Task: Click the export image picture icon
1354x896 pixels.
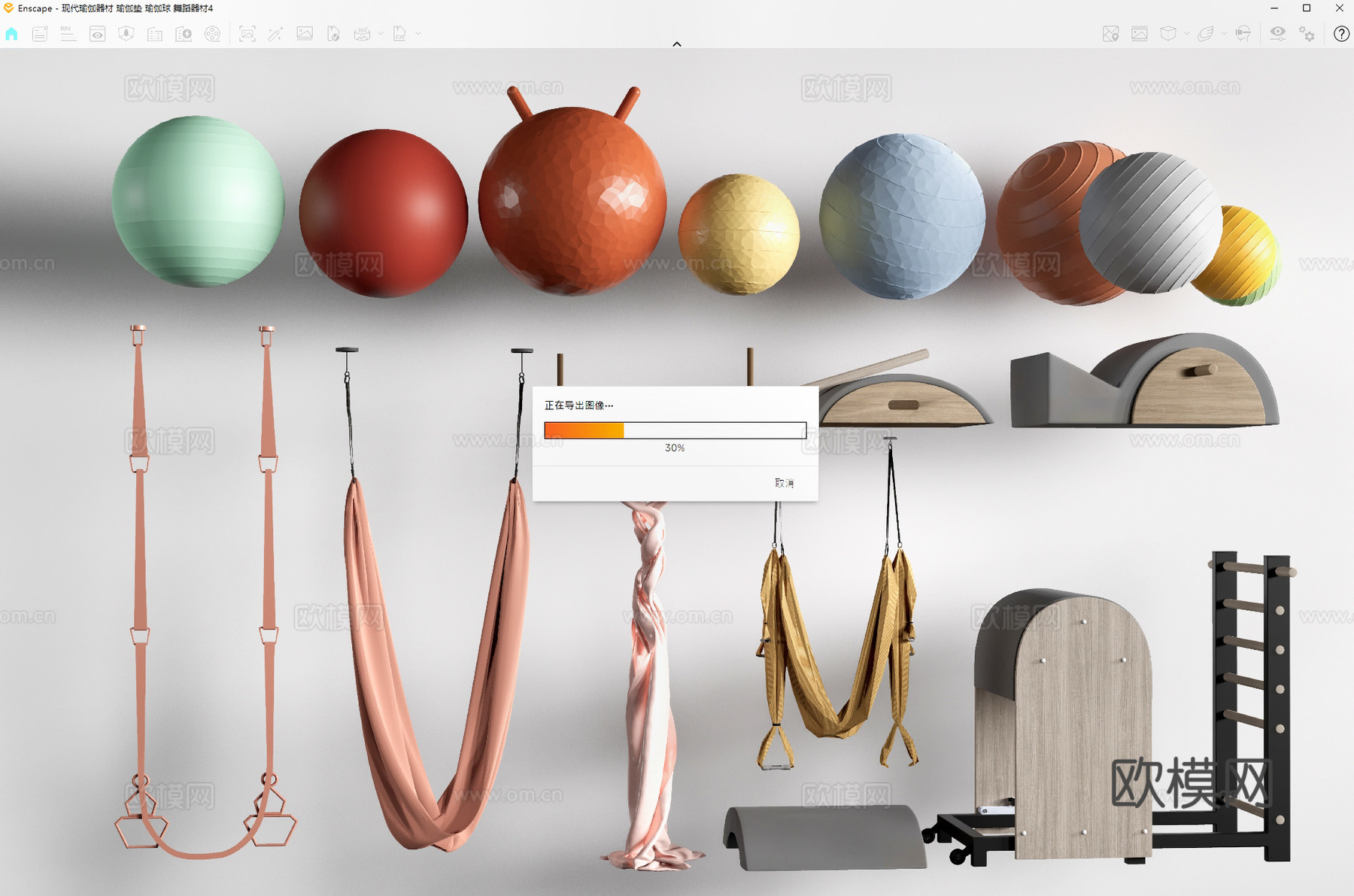Action: coord(305,34)
